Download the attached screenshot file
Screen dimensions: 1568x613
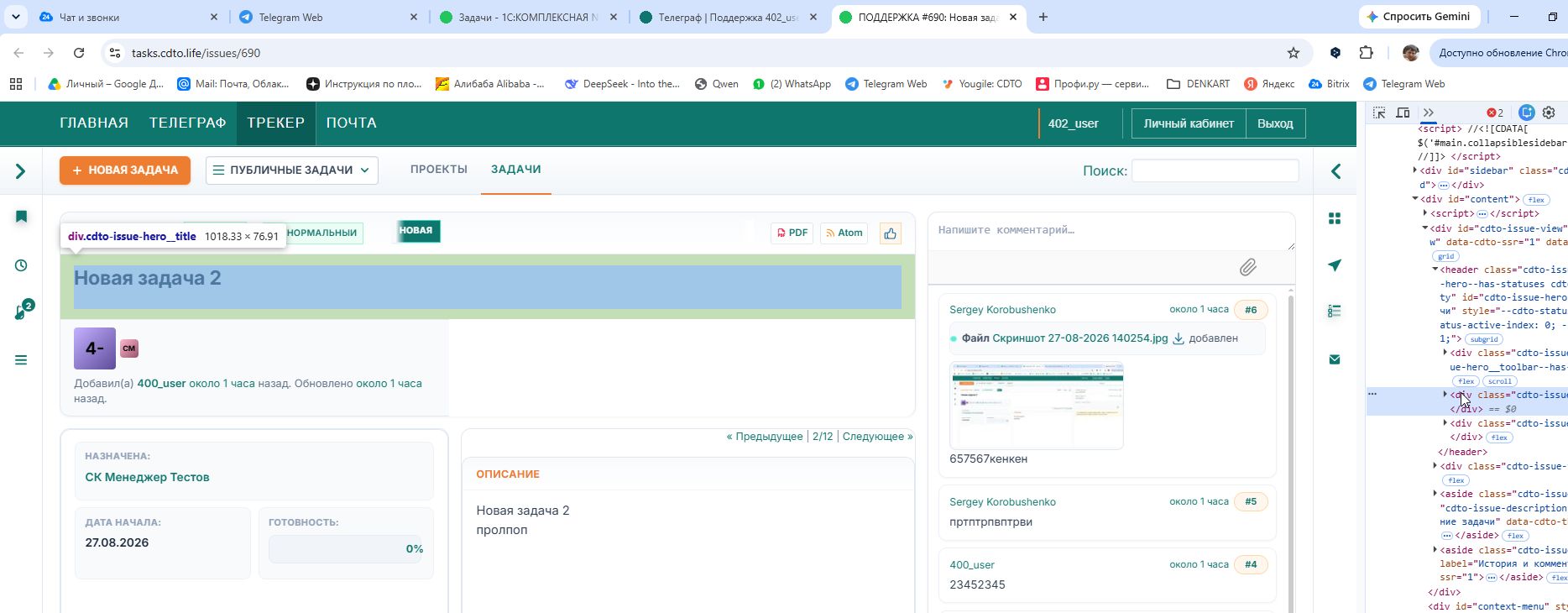pyautogui.click(x=1178, y=338)
